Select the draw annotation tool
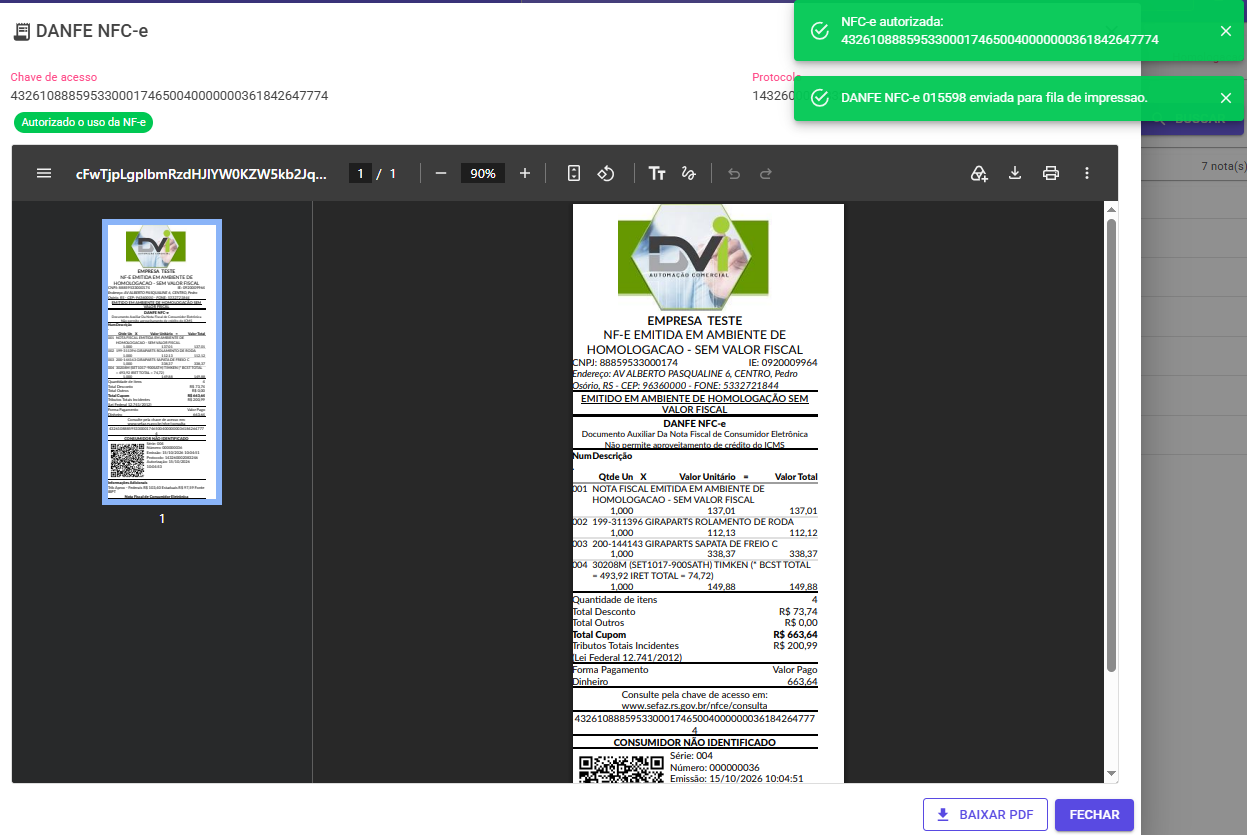The image size is (1247, 835). pyautogui.click(x=688, y=173)
